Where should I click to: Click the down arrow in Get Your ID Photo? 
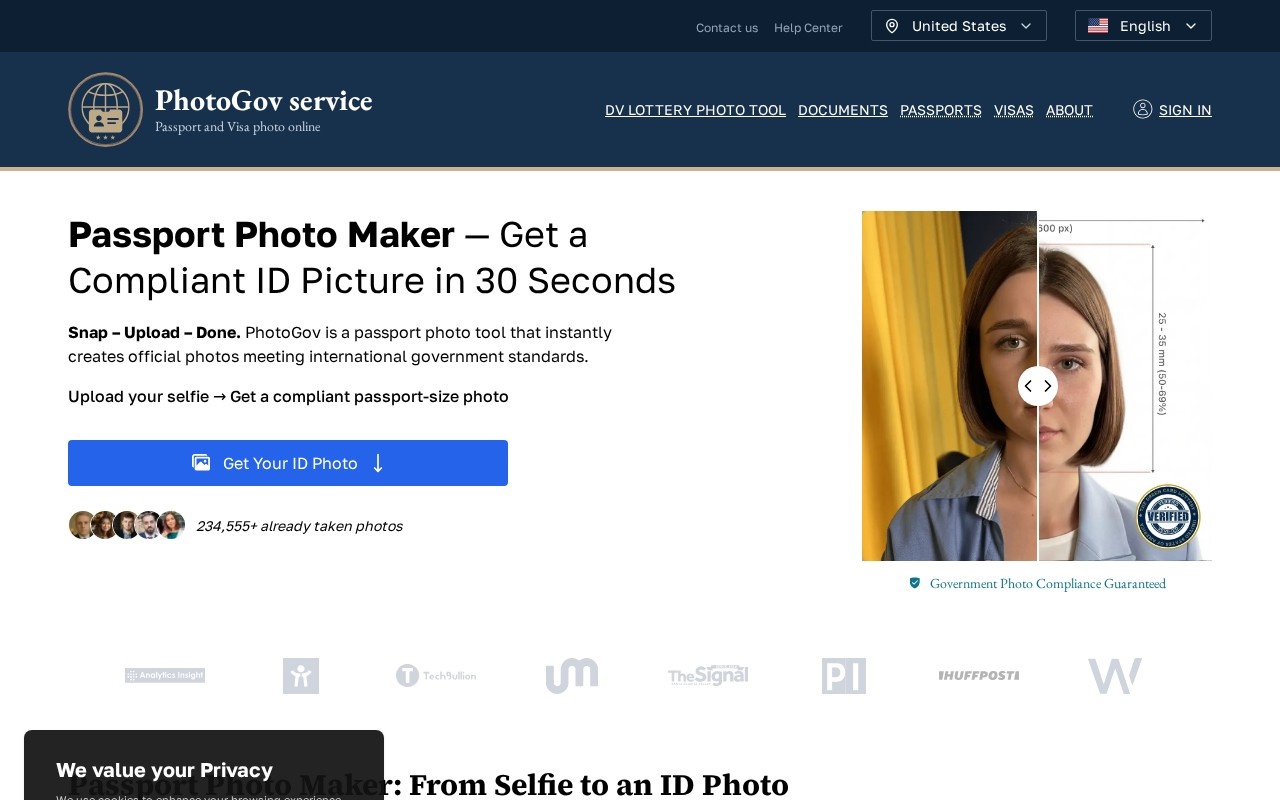pos(378,463)
